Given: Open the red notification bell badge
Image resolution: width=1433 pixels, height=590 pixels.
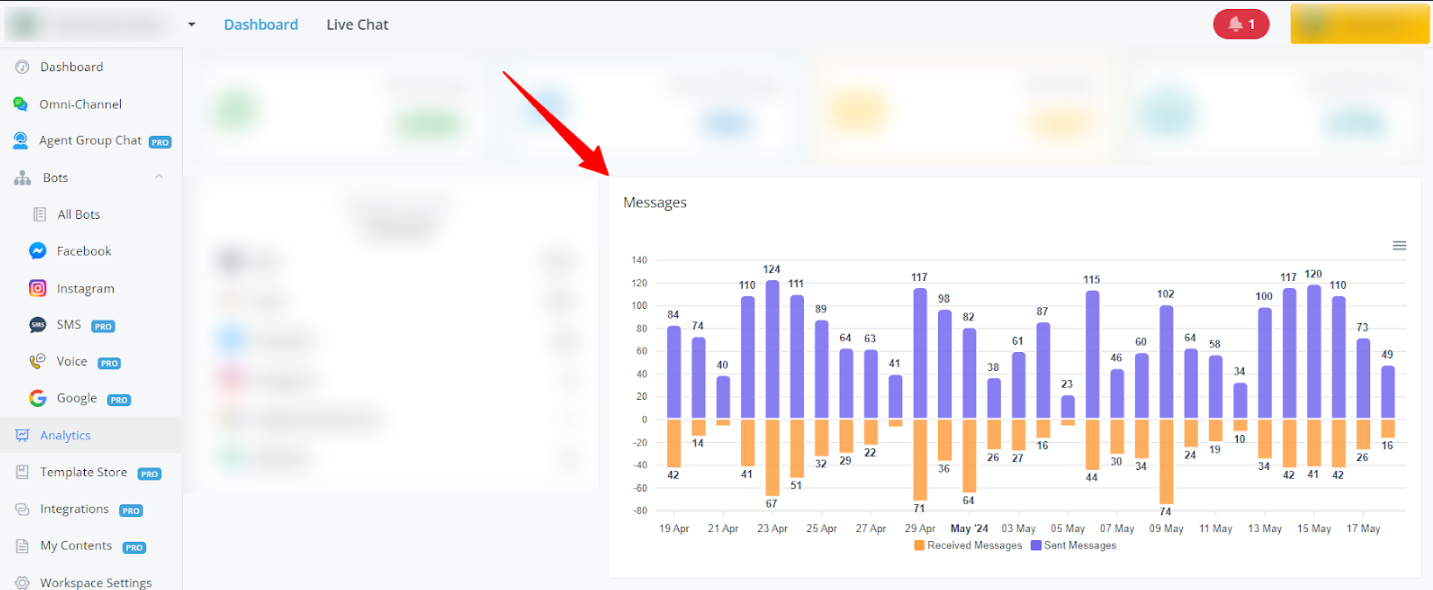Looking at the screenshot, I should click(1240, 24).
